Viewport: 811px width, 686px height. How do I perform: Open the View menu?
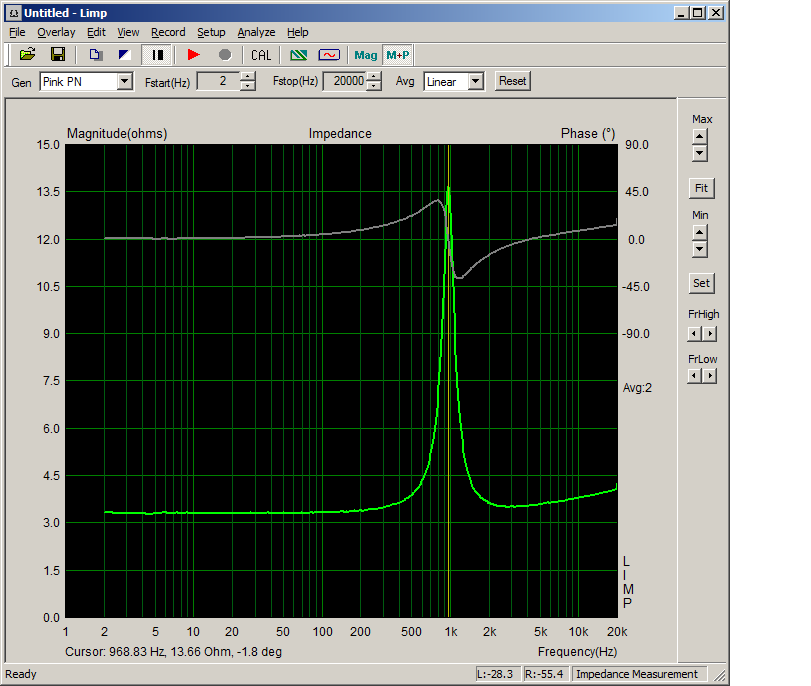128,32
